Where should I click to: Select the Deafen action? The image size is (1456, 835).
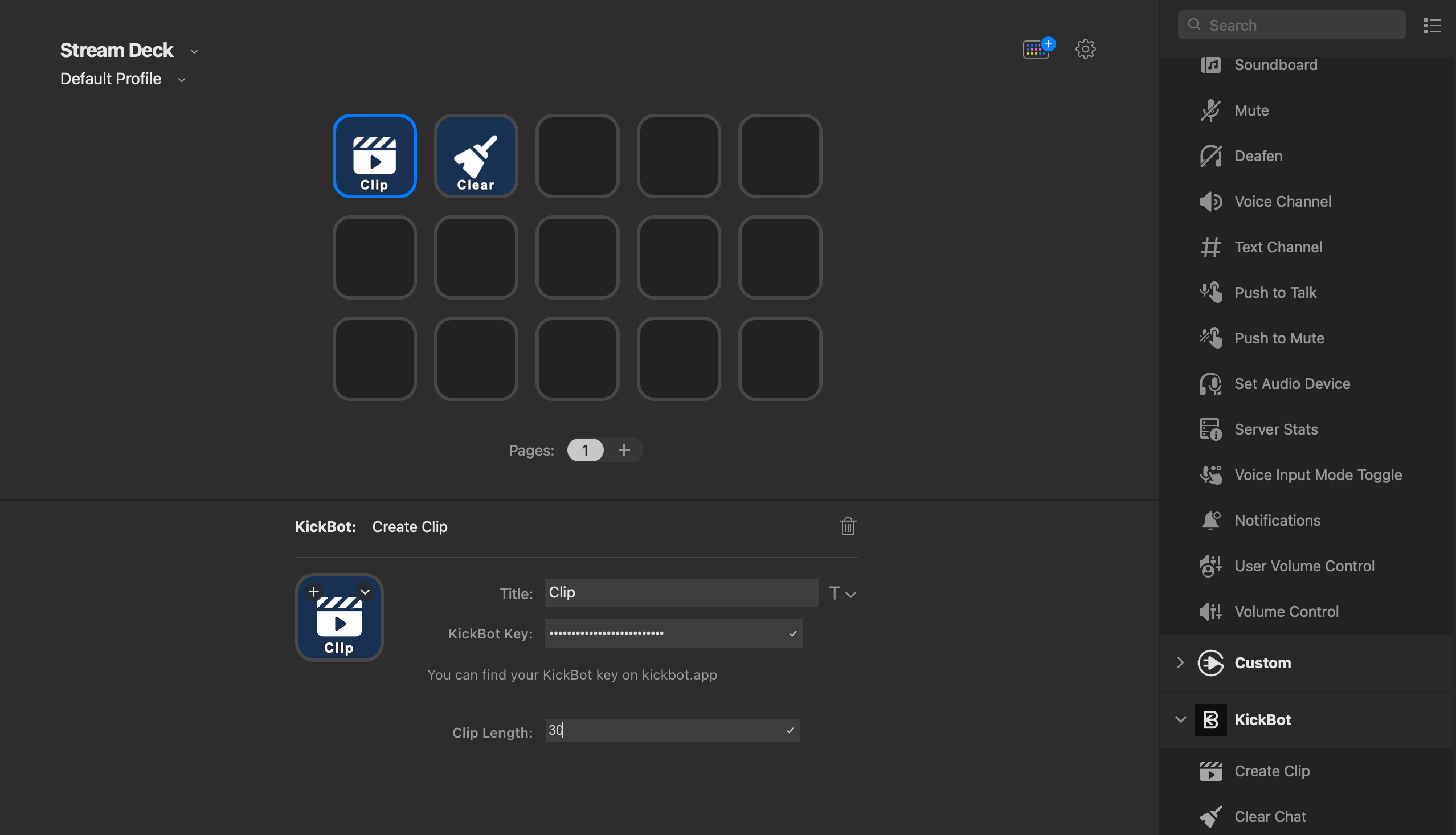point(1258,156)
